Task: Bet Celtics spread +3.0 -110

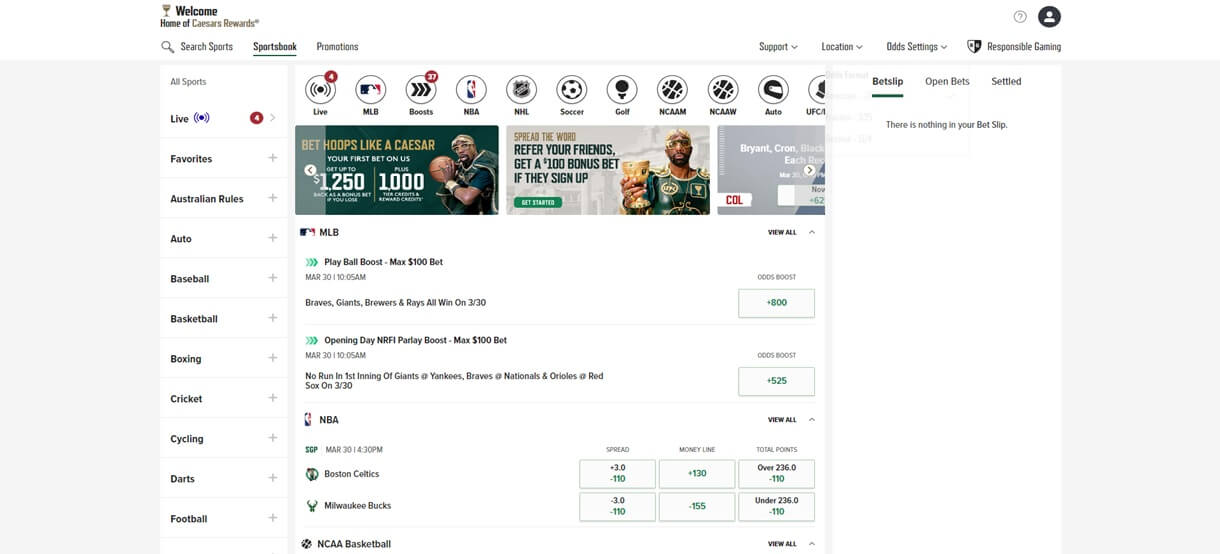Action: pyautogui.click(x=617, y=474)
